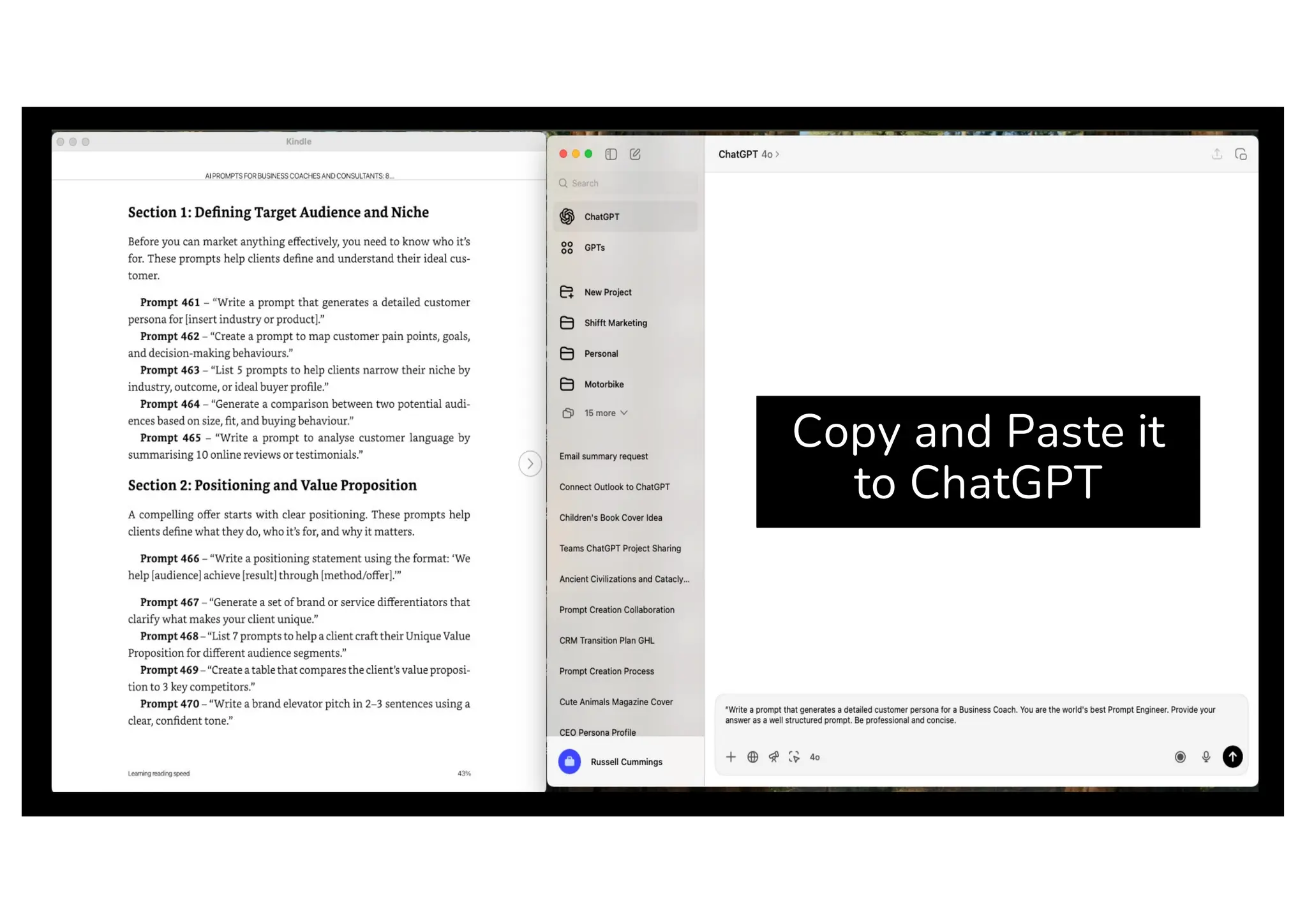1307x924 pixels.
Task: Create a New Project
Action: [x=626, y=292]
